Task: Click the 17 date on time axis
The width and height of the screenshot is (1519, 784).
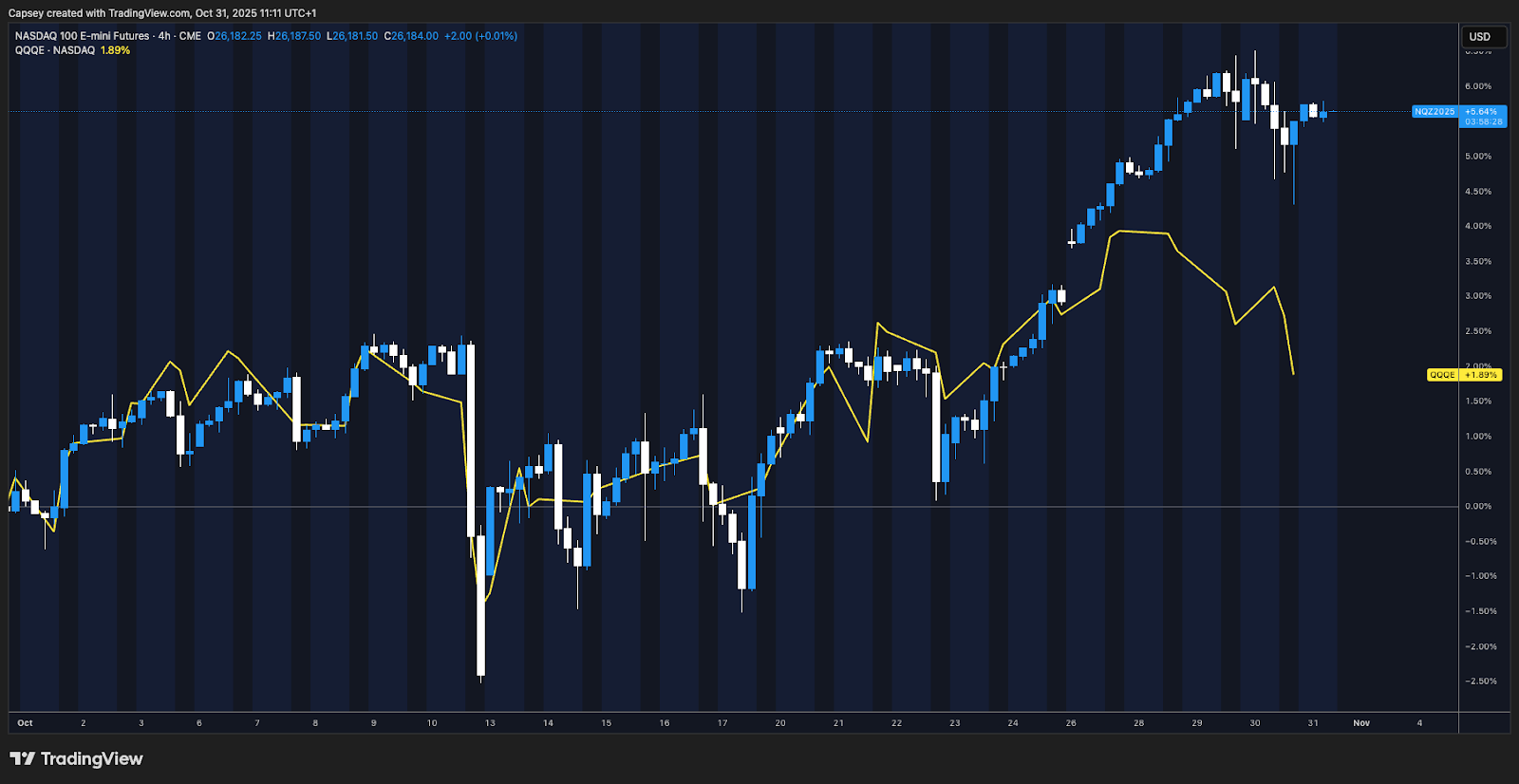Action: pos(722,723)
